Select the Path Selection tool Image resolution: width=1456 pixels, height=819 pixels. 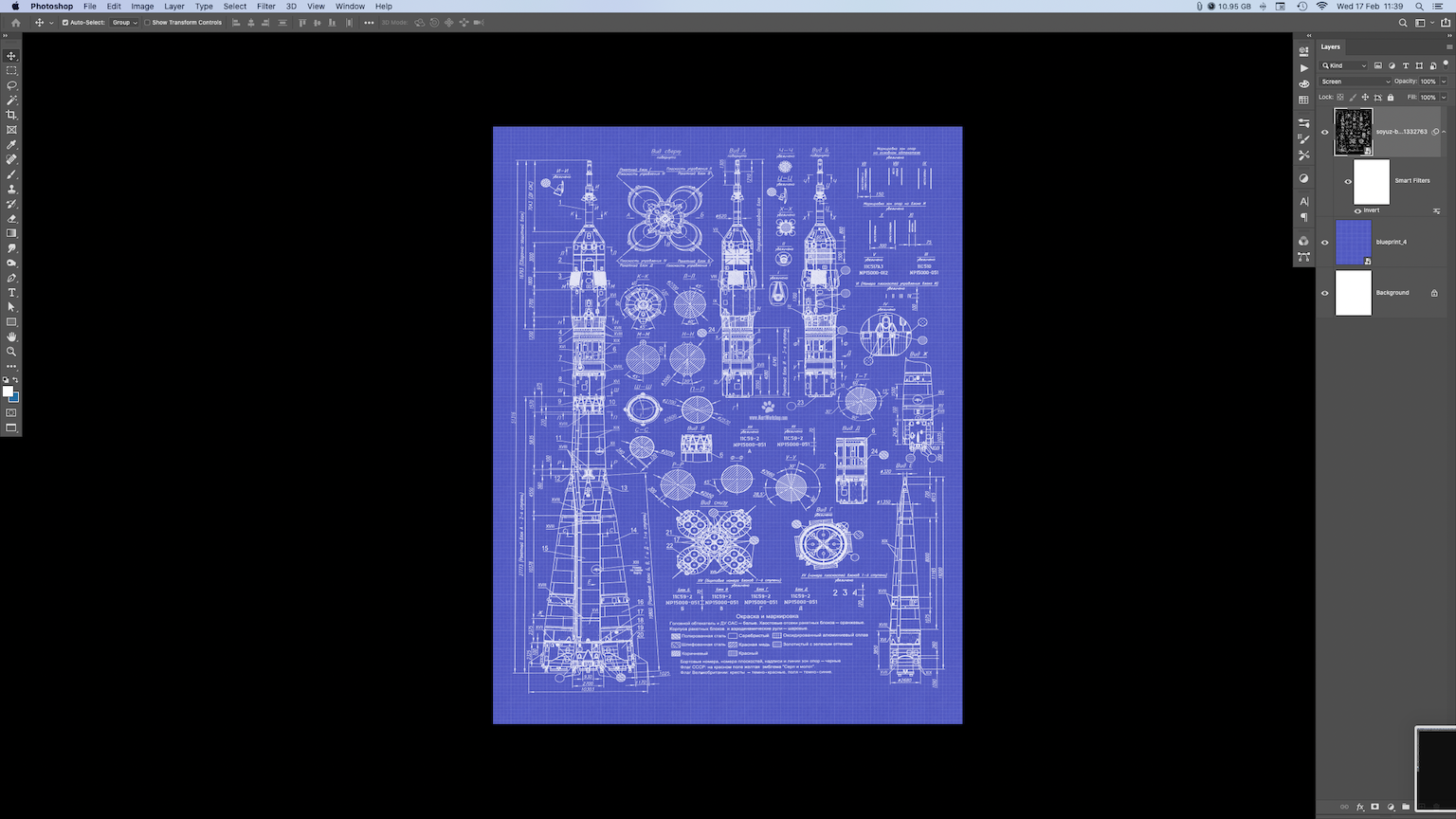(x=11, y=307)
